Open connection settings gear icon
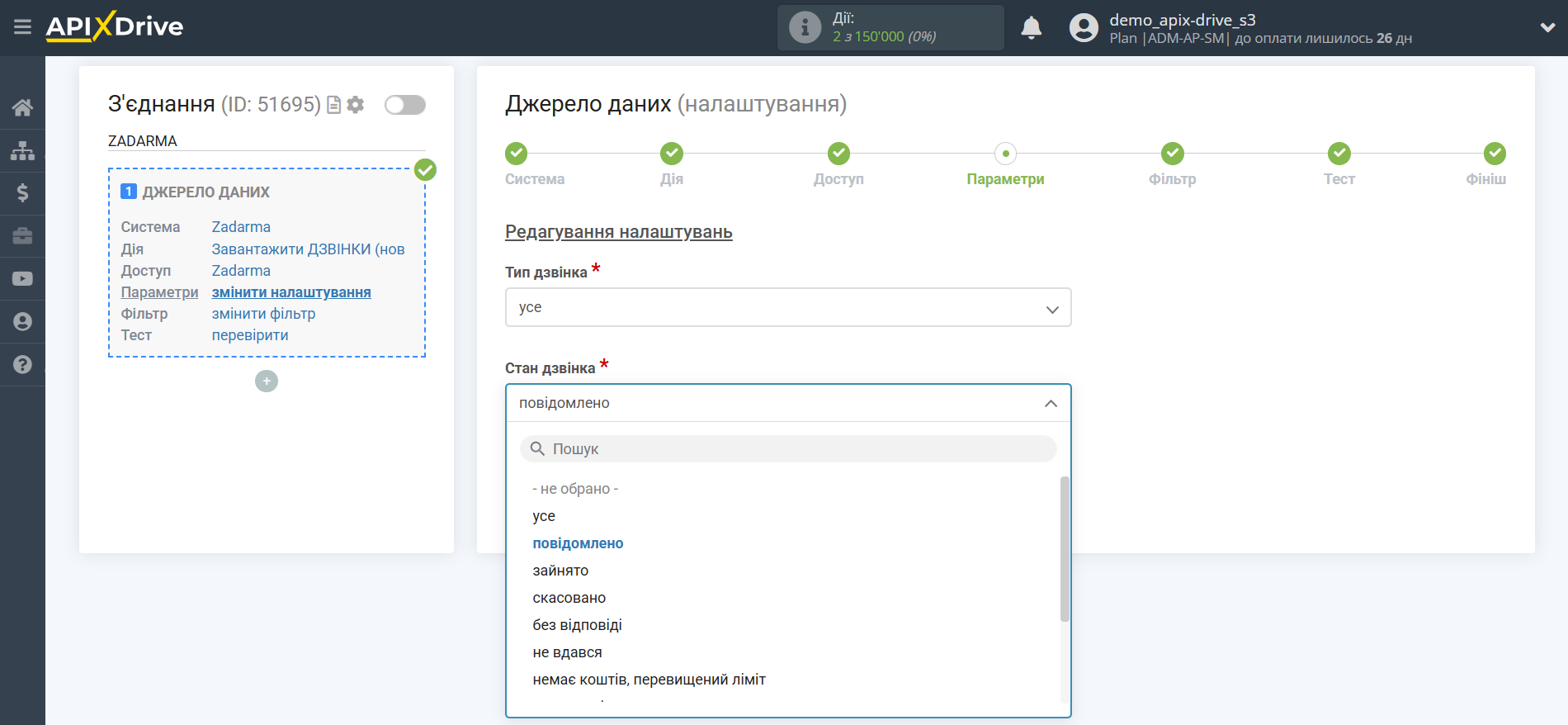 point(356,105)
